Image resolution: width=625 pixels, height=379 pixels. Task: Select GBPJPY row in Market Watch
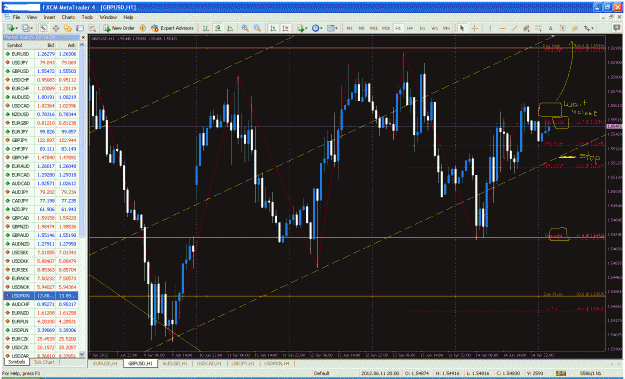point(41,140)
